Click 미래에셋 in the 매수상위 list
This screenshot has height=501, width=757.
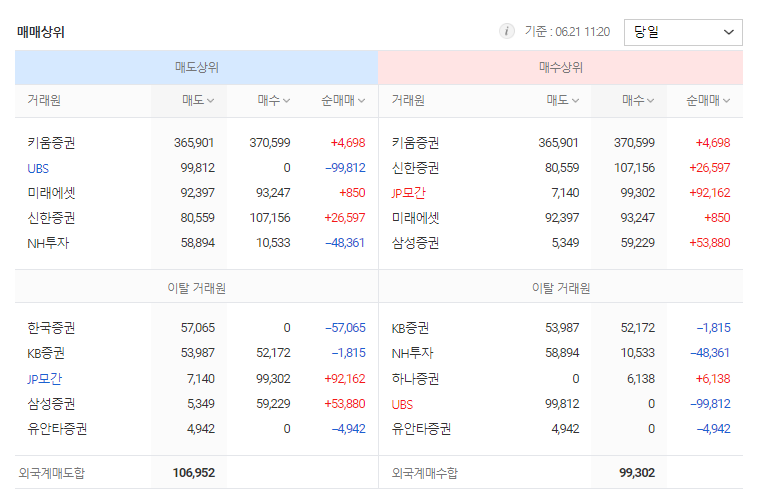pos(415,218)
